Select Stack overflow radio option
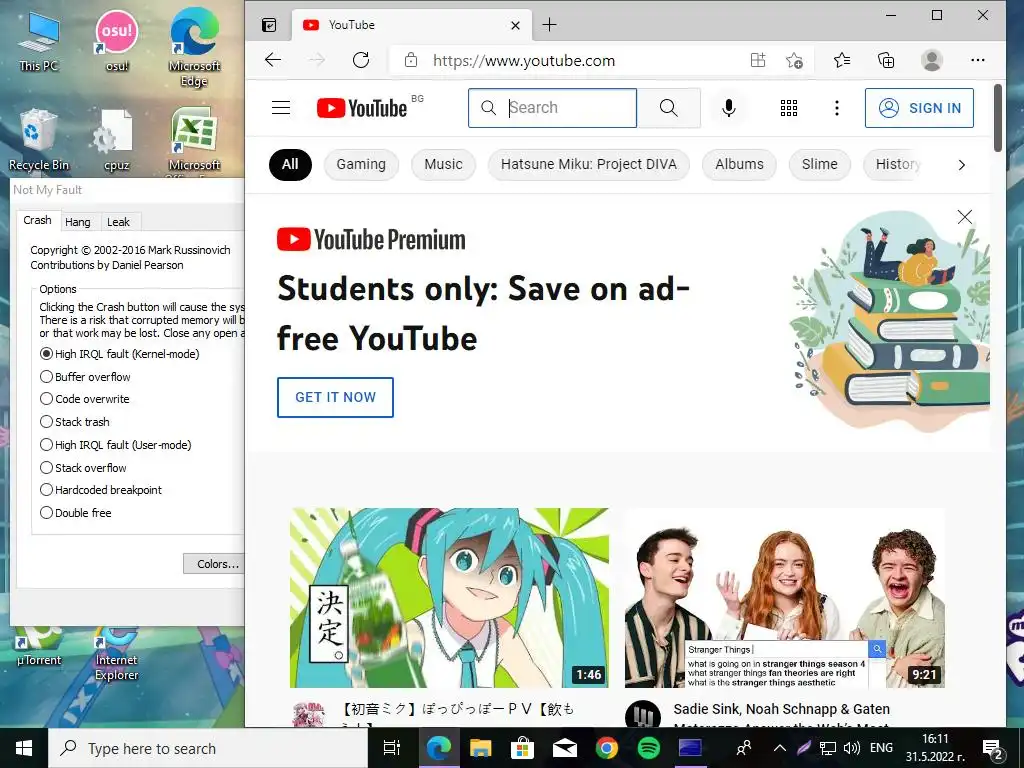Screen dimensions: 1024x768 84,468
